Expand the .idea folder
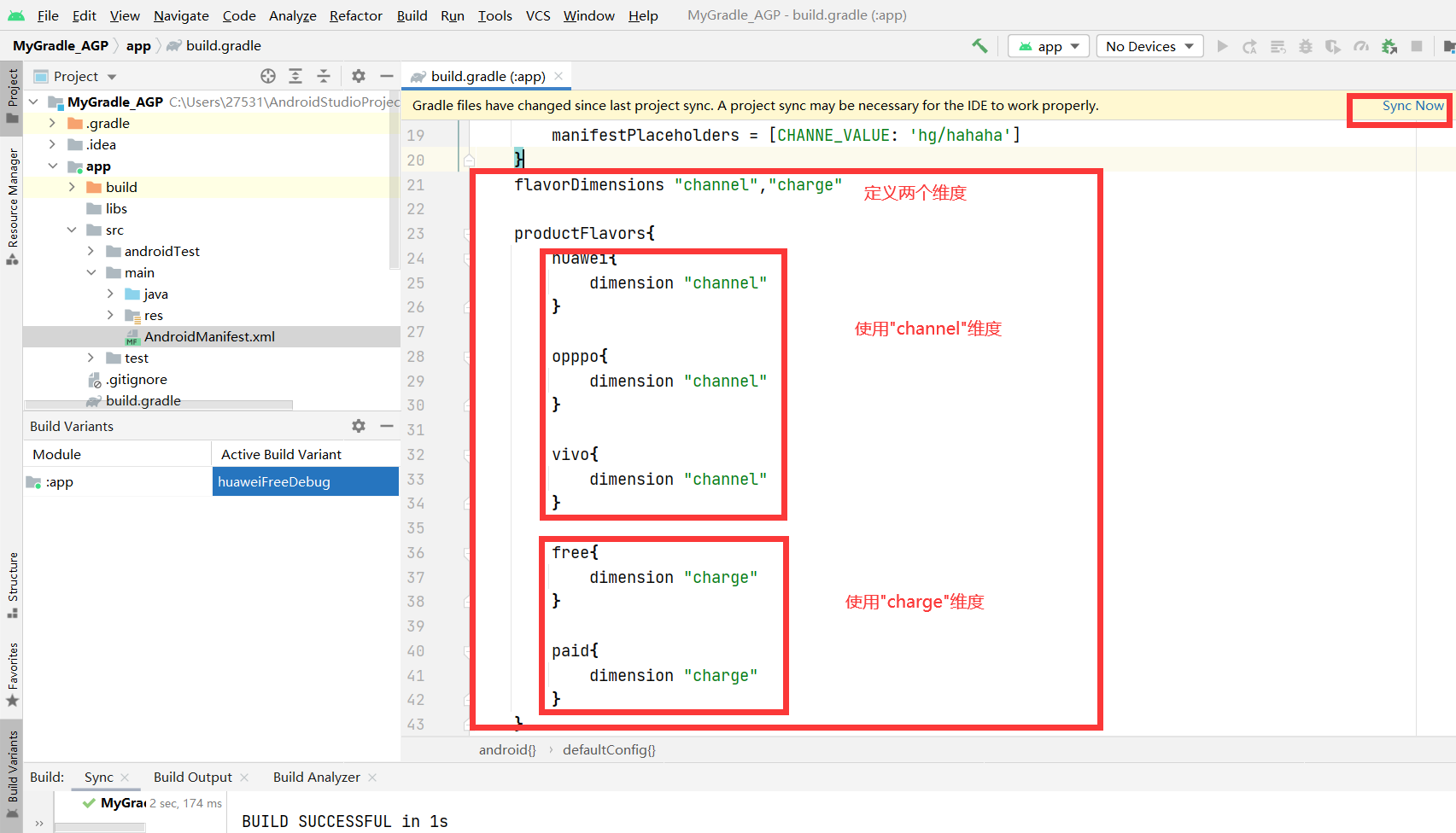Viewport: 1456px width, 833px height. (x=52, y=144)
